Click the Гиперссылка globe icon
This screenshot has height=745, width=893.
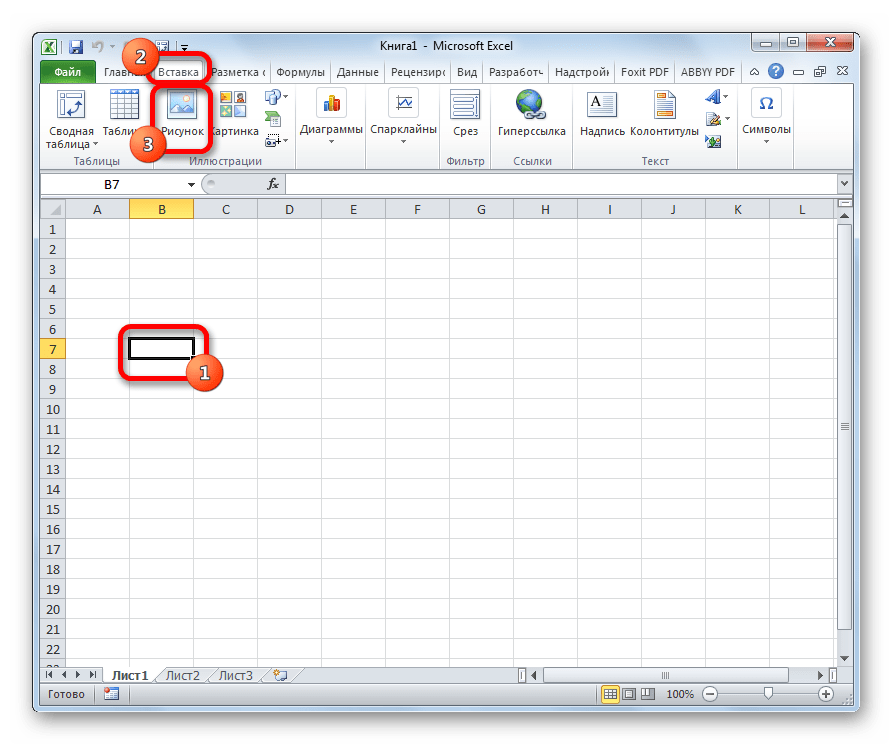(530, 105)
